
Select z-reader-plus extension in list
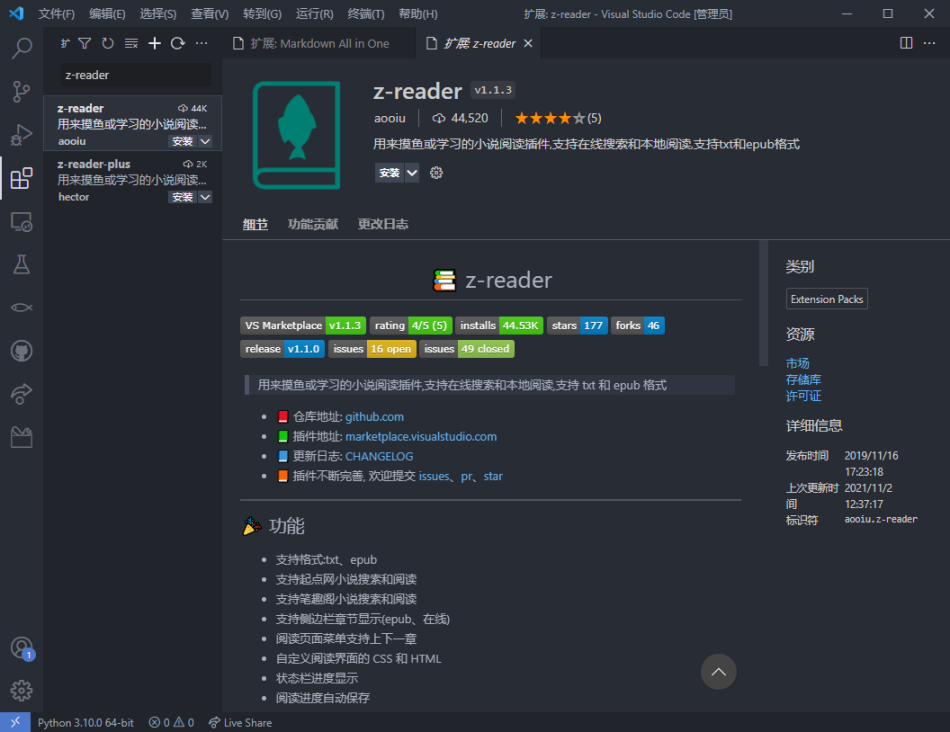tap(133, 180)
